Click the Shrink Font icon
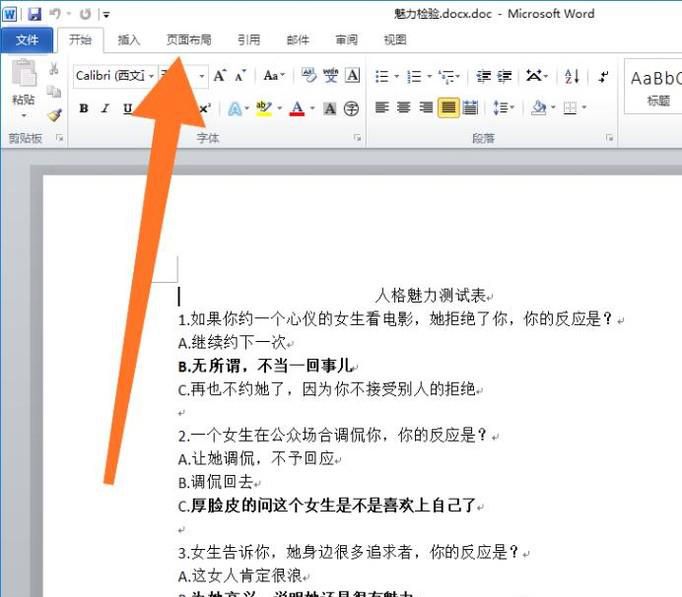 click(240, 76)
